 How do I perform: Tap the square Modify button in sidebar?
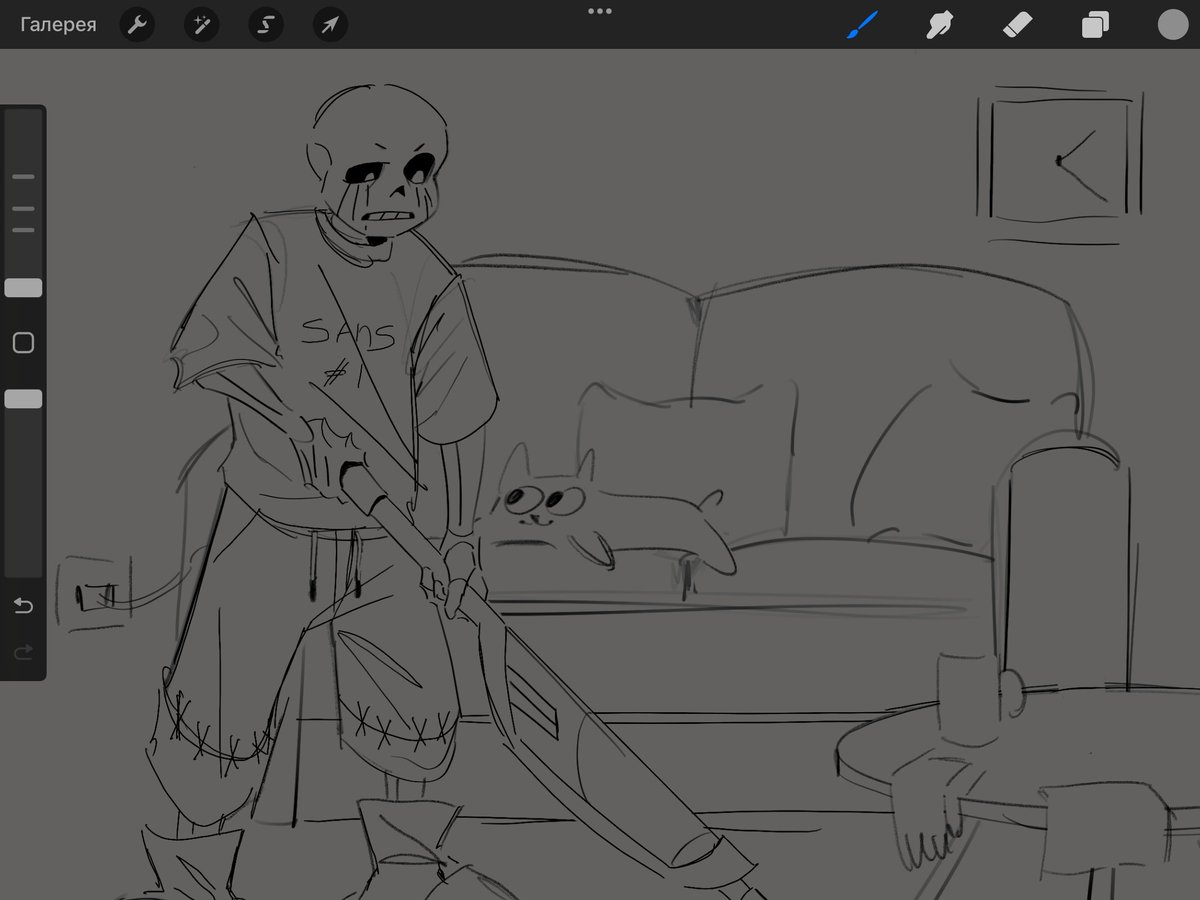[x=23, y=343]
